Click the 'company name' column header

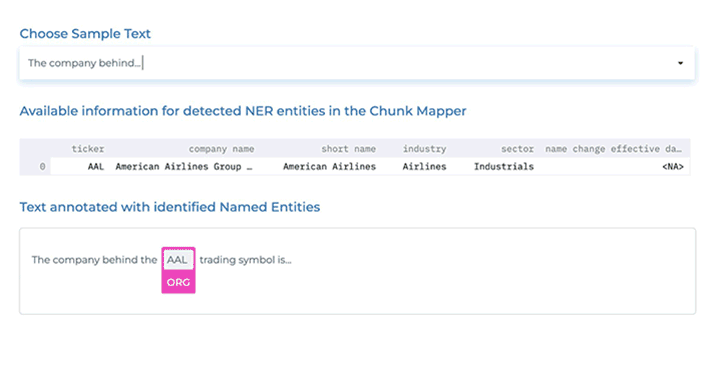[221, 148]
